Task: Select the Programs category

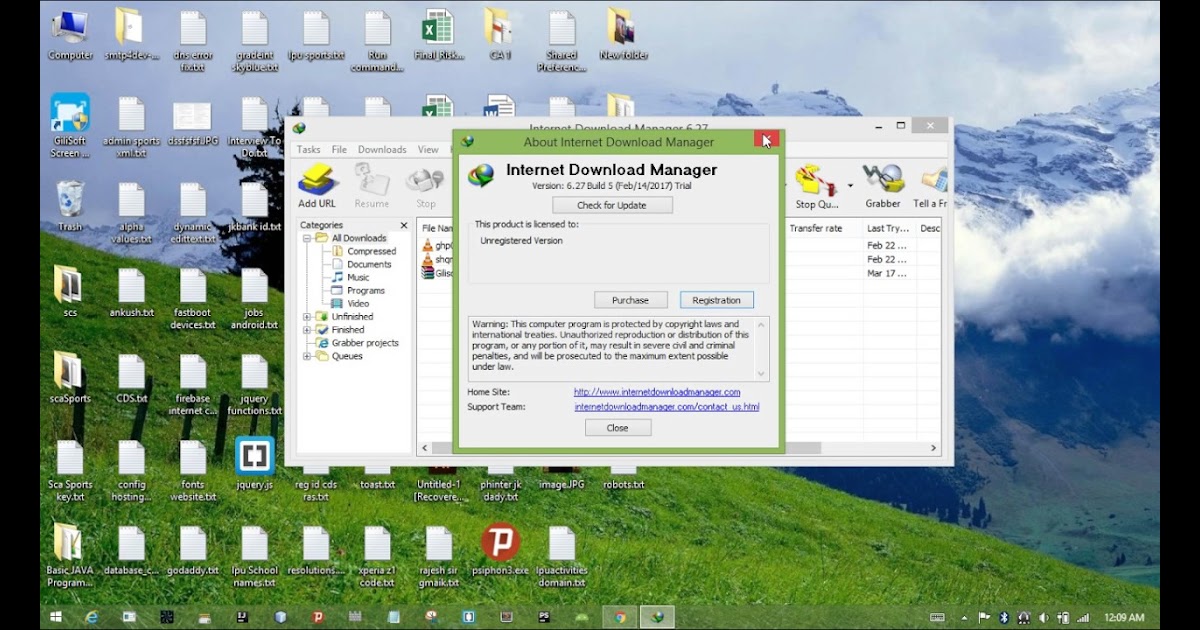Action: tap(366, 290)
